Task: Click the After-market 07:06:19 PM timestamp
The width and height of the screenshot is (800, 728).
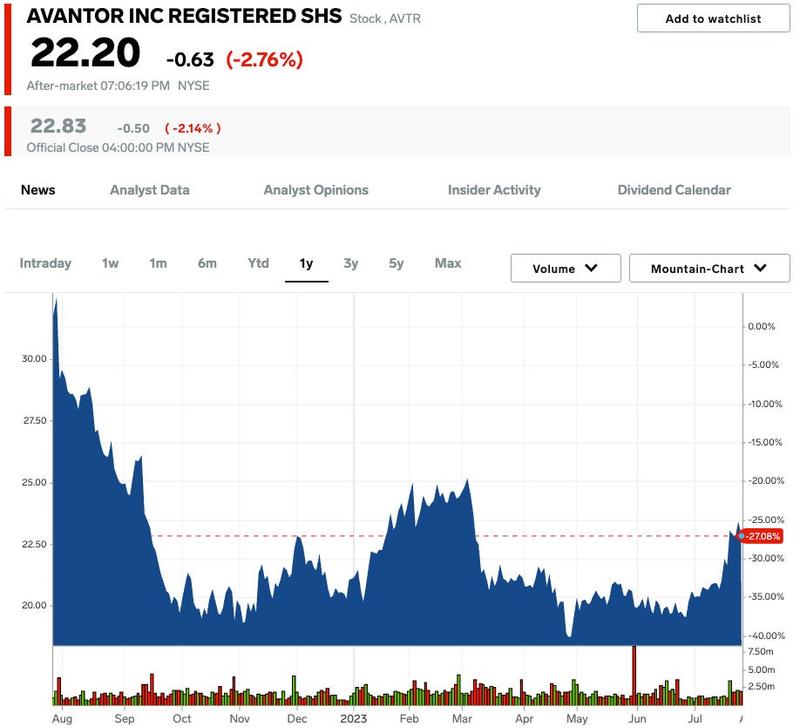Action: tap(98, 86)
